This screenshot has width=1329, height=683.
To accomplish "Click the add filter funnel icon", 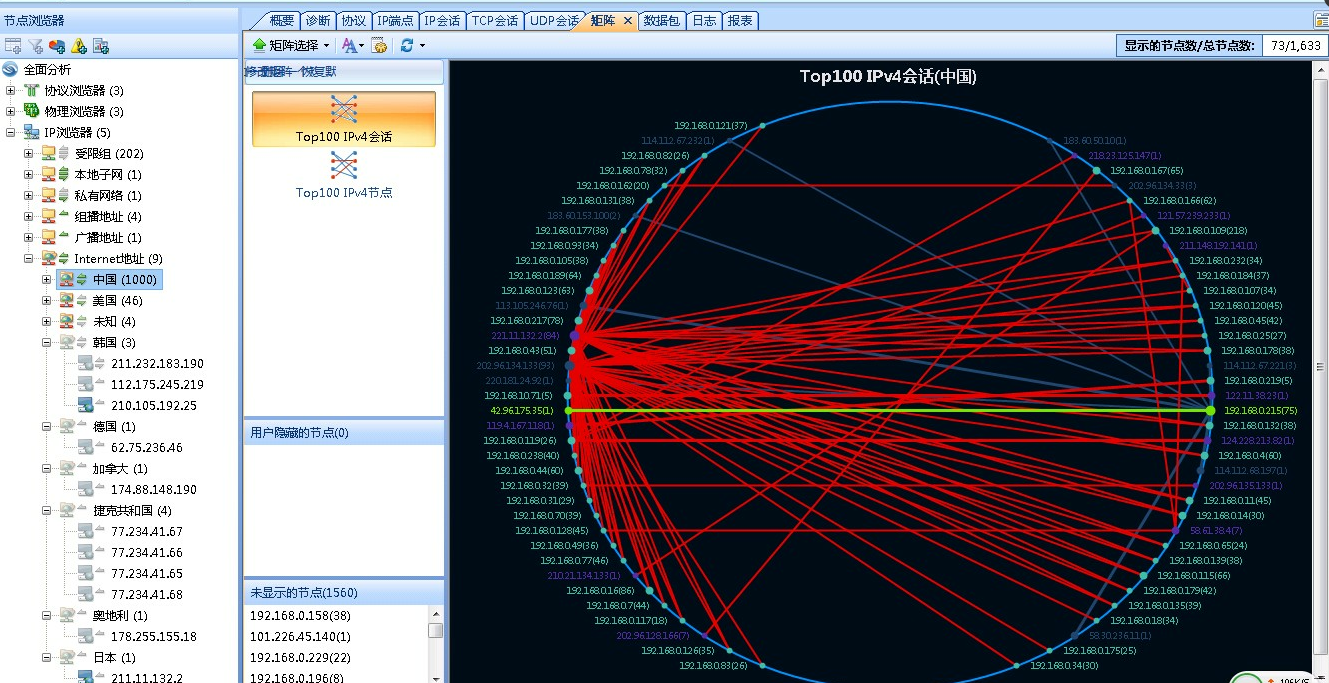I will click(35, 46).
